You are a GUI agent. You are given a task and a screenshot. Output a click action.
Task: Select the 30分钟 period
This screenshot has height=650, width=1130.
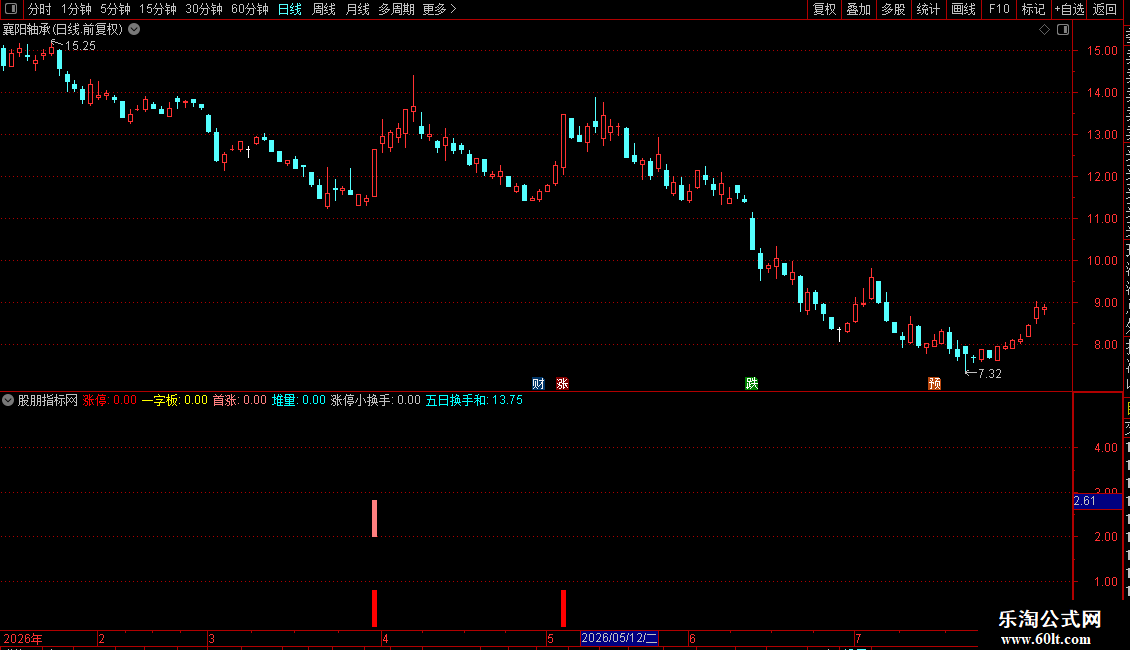pyautogui.click(x=203, y=9)
